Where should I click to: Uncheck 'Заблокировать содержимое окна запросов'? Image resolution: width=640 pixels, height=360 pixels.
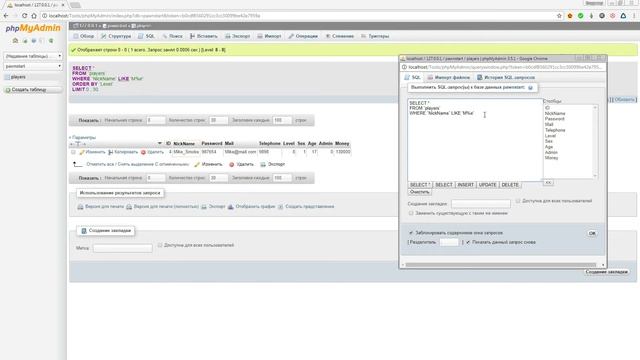(x=411, y=233)
